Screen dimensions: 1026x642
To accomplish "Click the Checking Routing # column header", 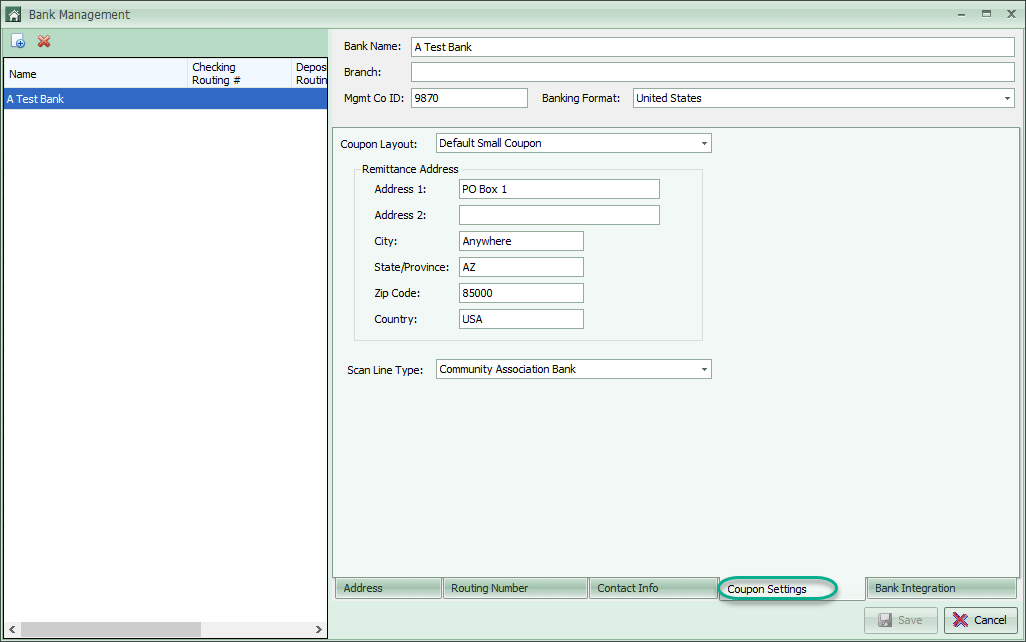I will click(x=239, y=73).
